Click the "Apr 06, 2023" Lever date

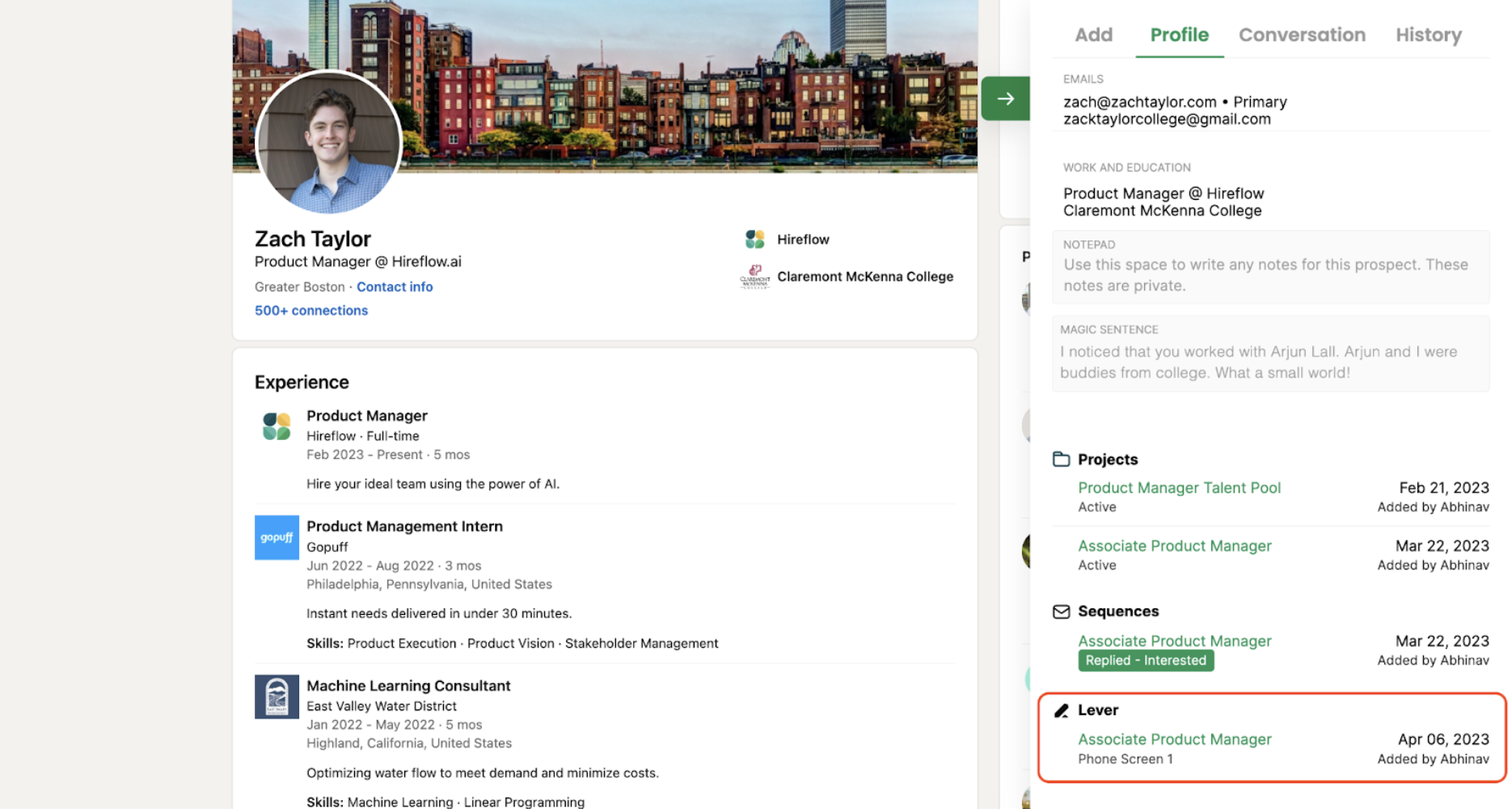[1443, 739]
